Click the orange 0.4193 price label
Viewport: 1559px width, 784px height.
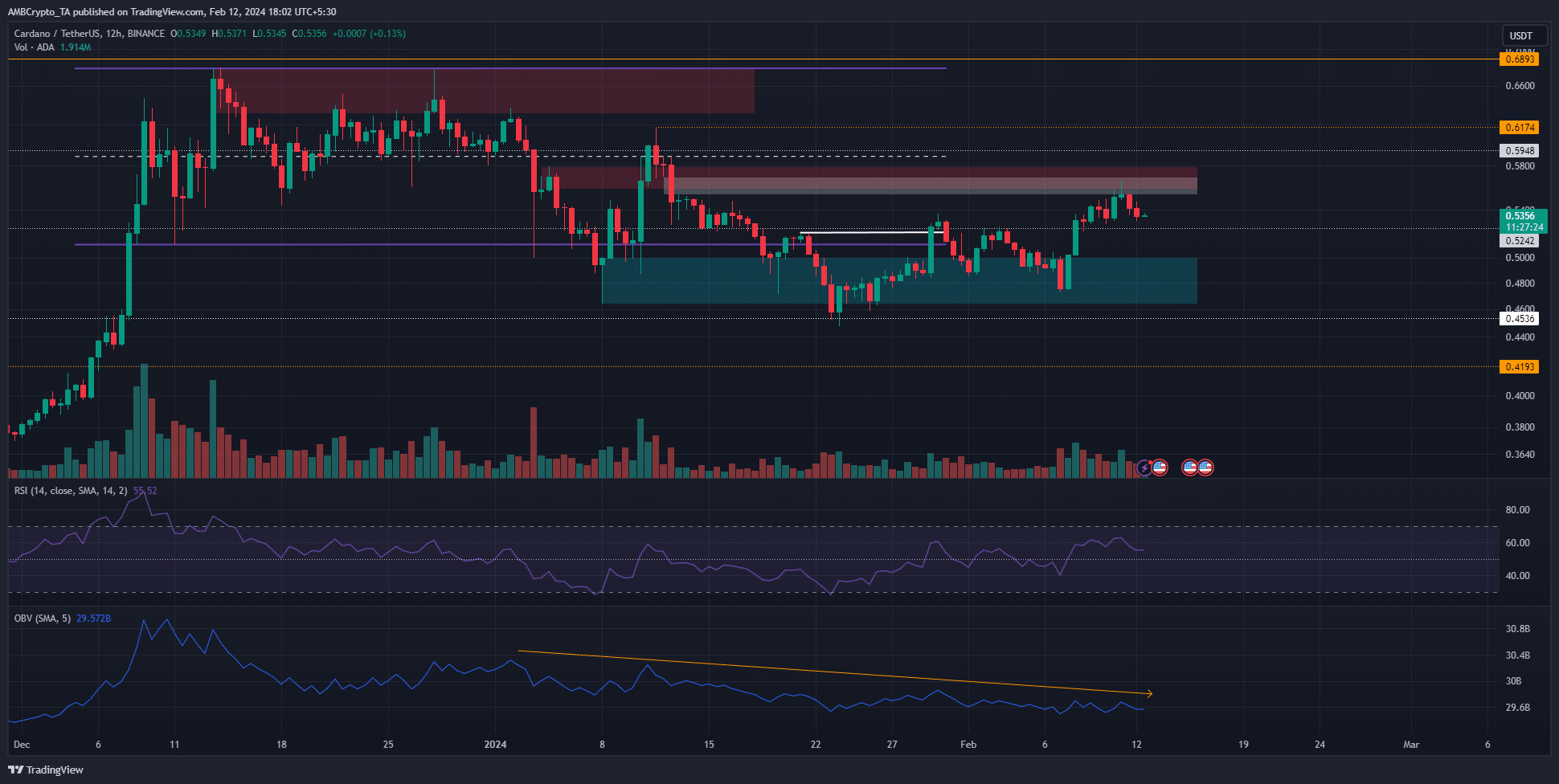1520,367
